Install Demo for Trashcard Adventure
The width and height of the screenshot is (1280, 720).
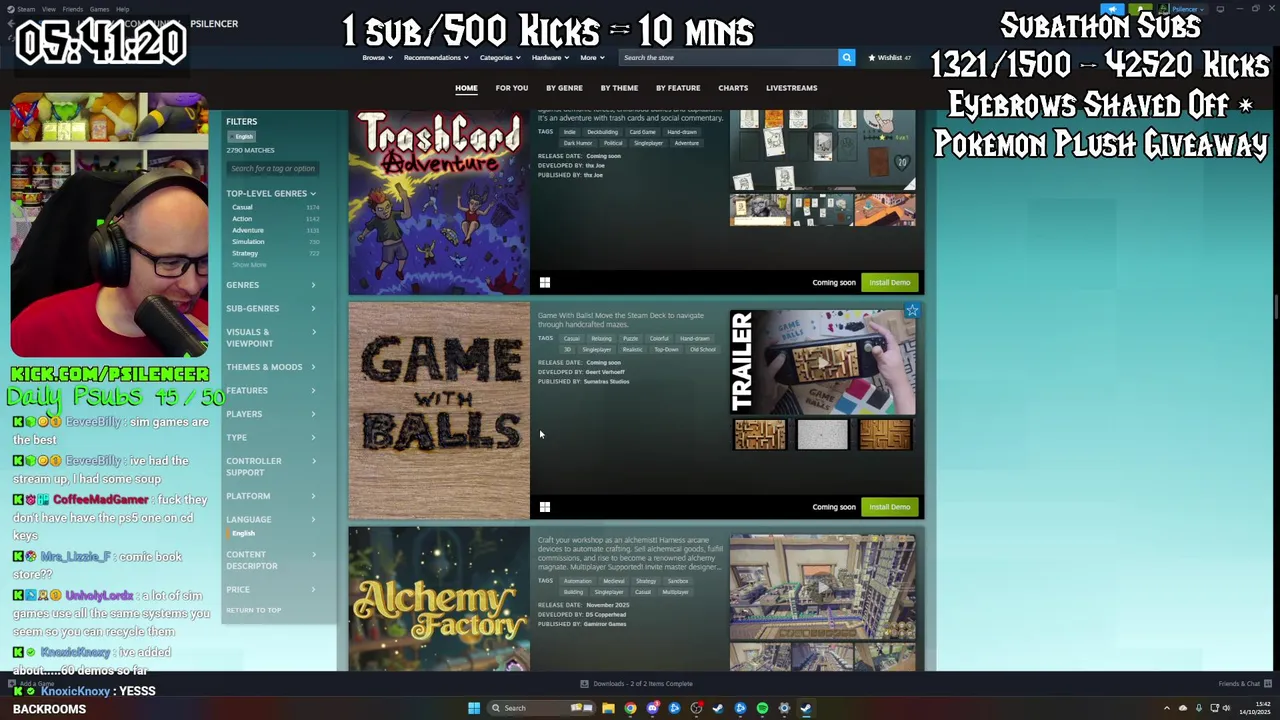889,282
